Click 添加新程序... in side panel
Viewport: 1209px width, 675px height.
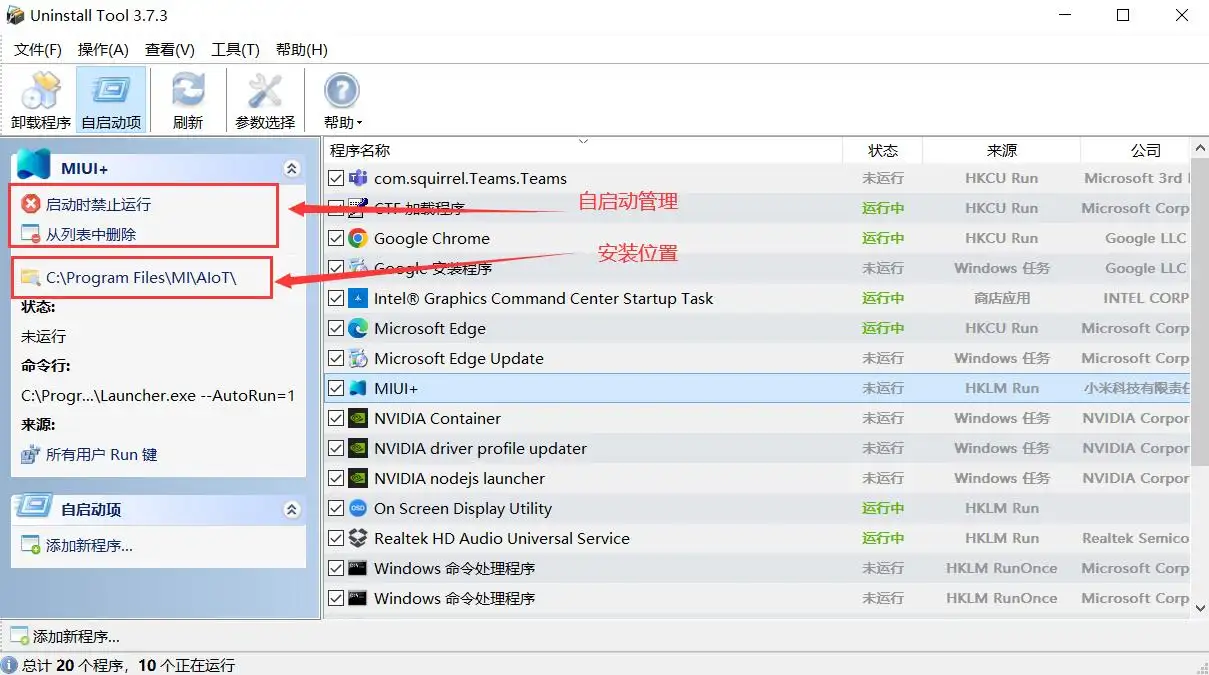click(x=89, y=546)
